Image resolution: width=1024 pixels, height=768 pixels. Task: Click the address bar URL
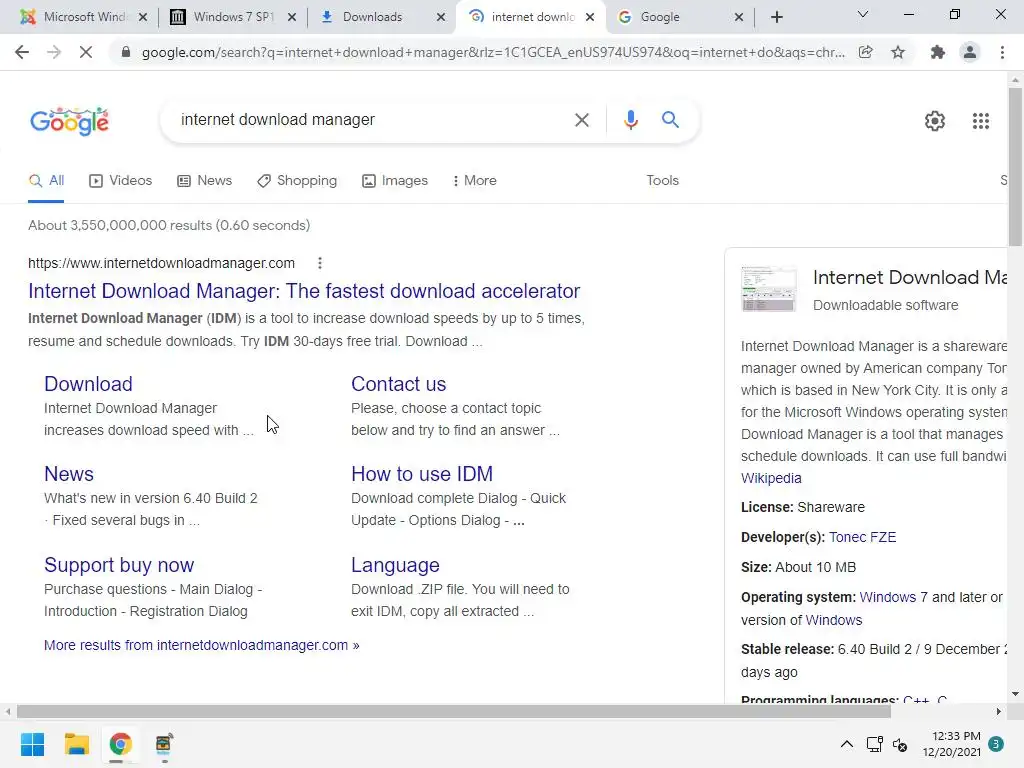click(493, 52)
